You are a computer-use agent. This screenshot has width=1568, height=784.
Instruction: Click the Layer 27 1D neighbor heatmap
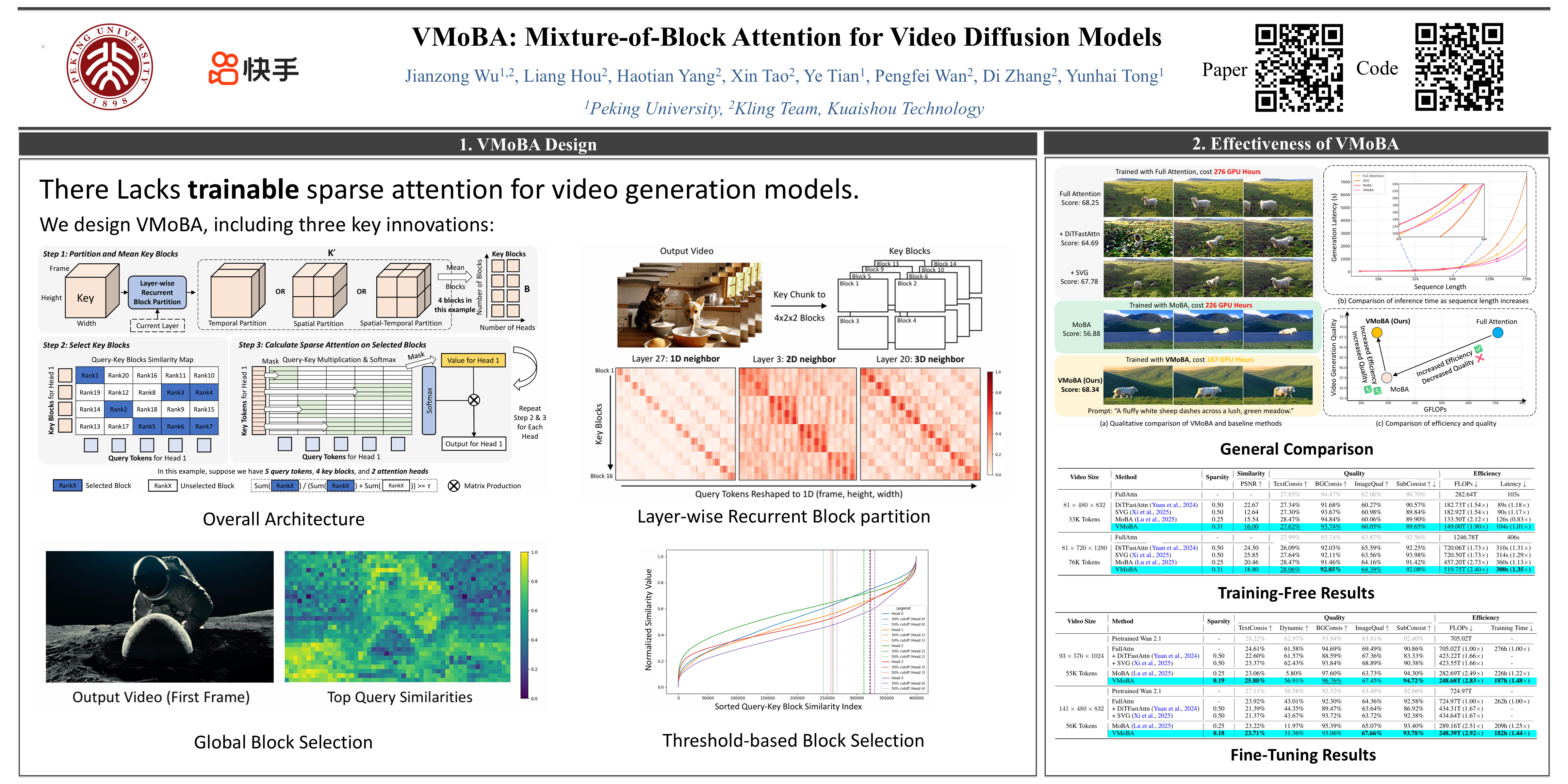point(676,424)
